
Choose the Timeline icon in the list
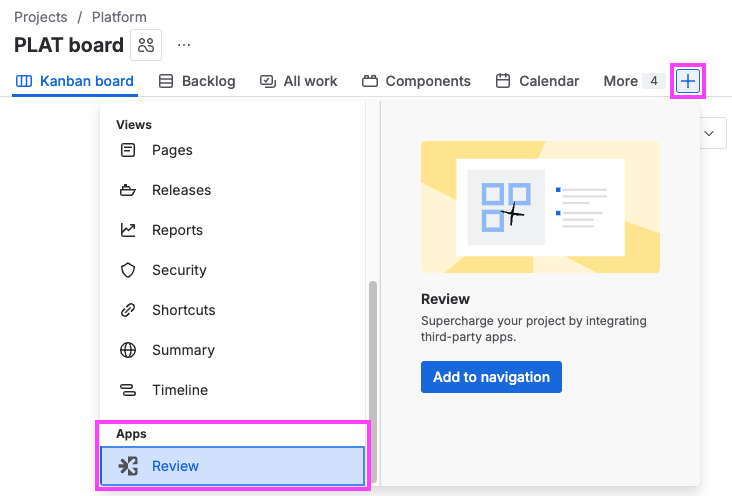128,390
